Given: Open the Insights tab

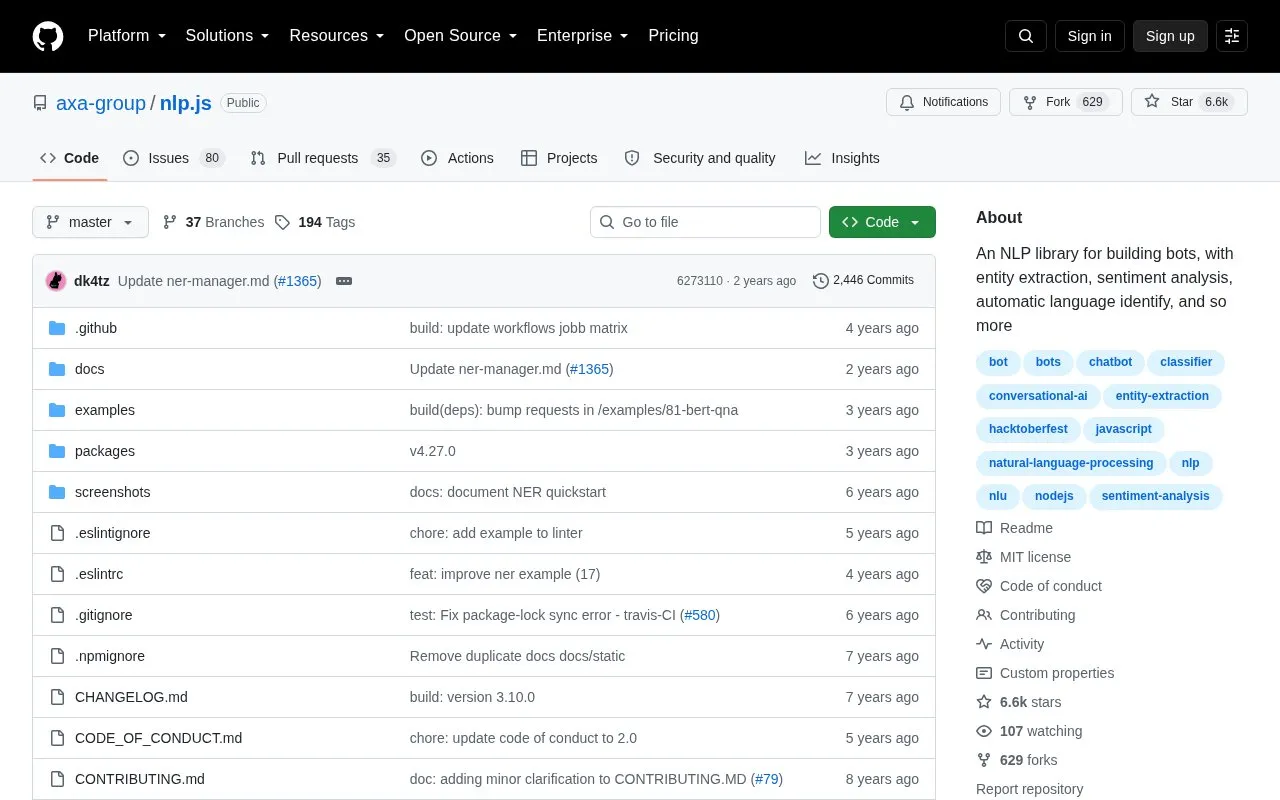Looking at the screenshot, I should (x=842, y=158).
